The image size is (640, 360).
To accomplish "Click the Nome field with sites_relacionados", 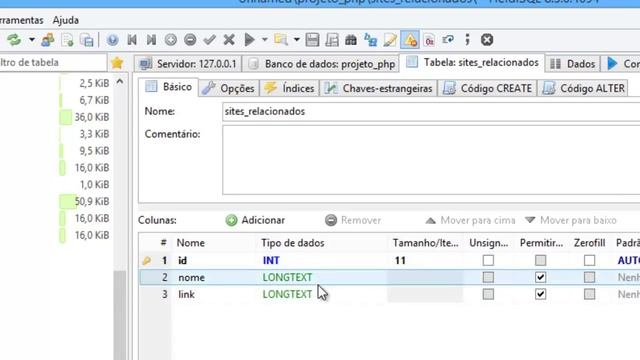I will click(431, 111).
